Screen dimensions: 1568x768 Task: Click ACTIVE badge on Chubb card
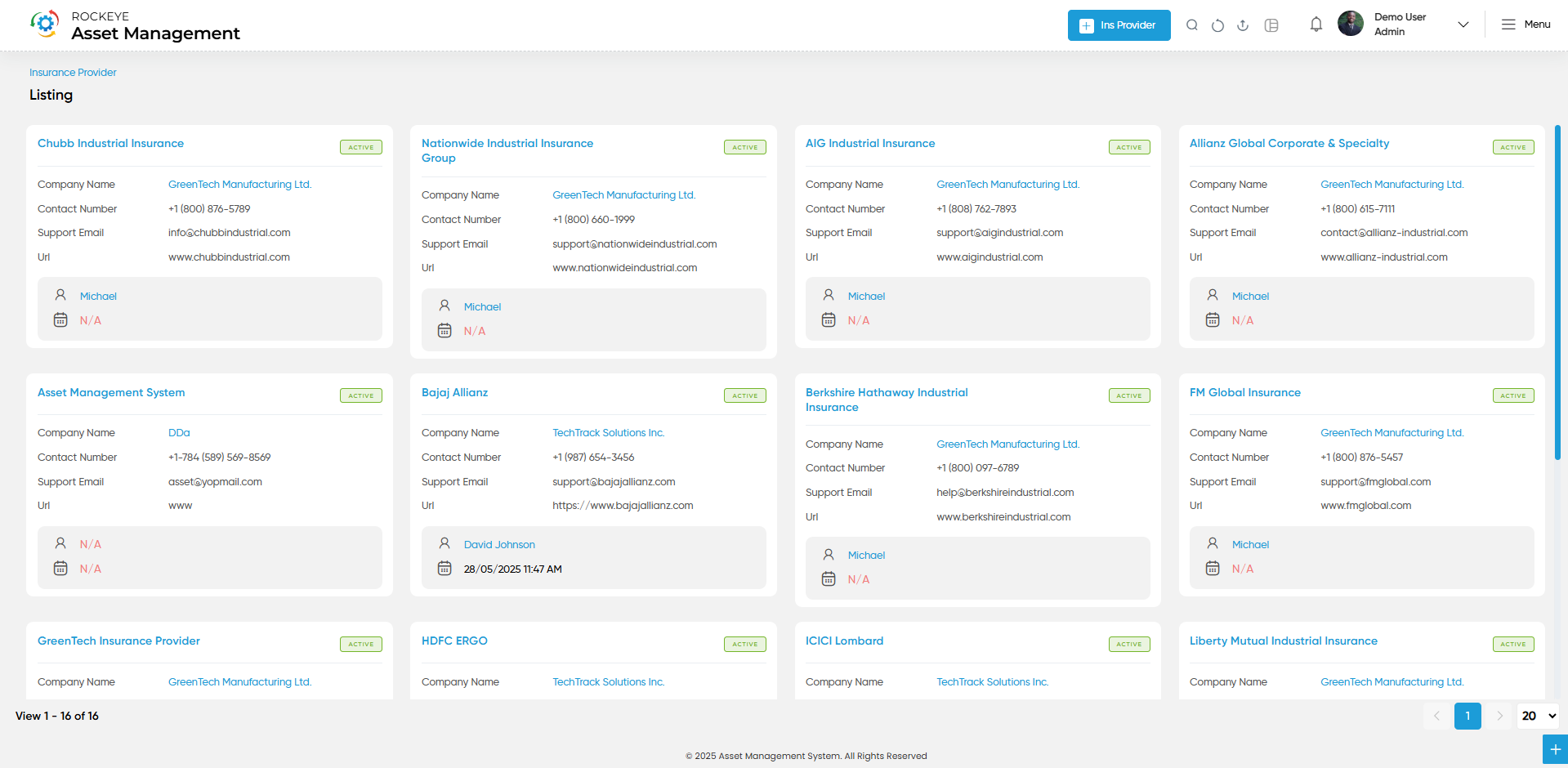(x=361, y=147)
